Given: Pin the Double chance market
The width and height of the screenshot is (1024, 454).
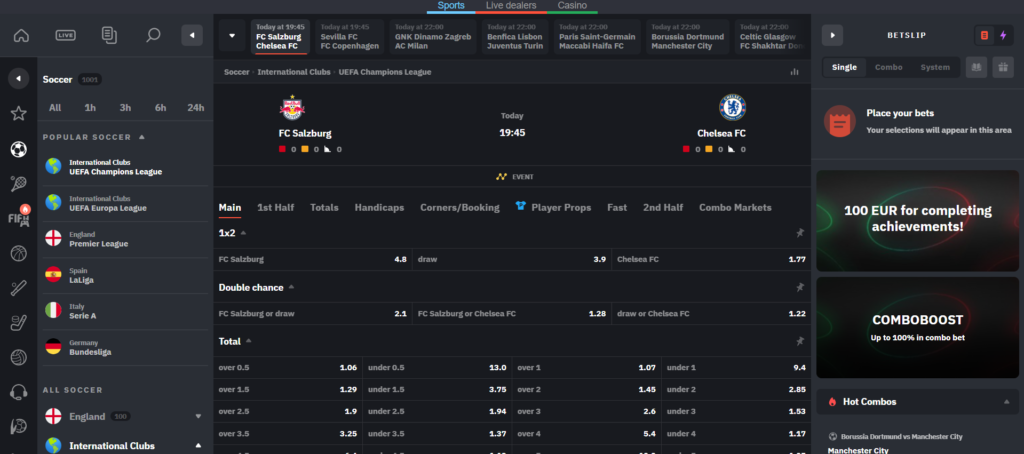Looking at the screenshot, I should (800, 287).
